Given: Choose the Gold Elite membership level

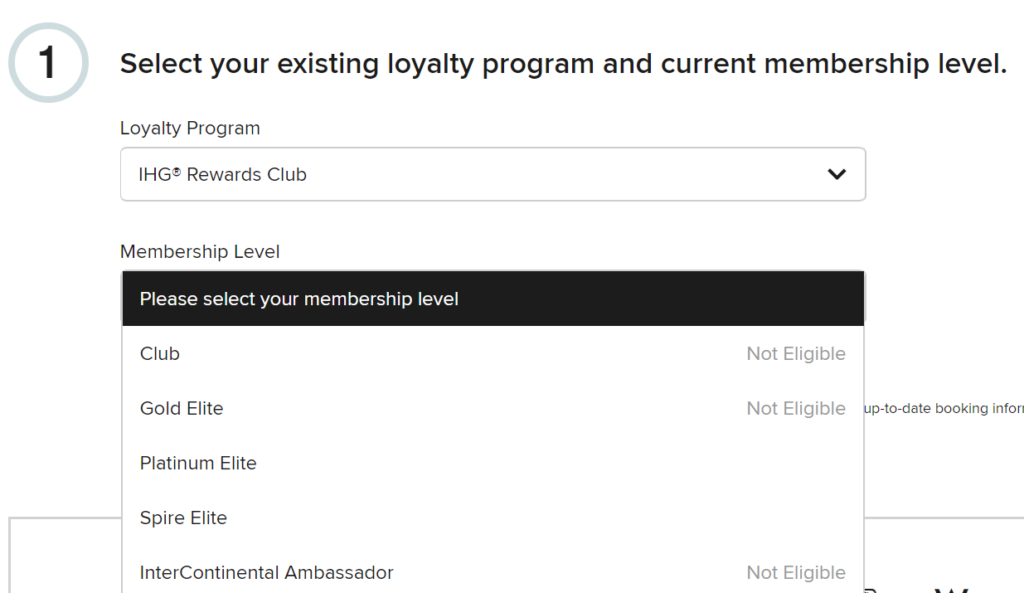Looking at the screenshot, I should 182,409.
